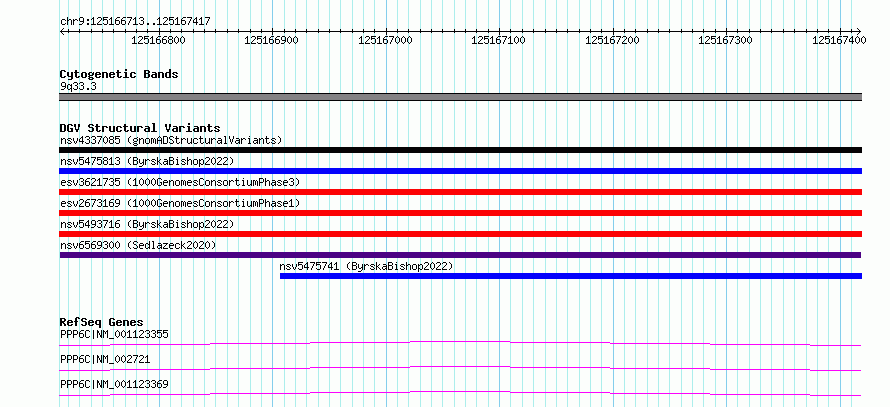Click ruler position 125167400

[x=839, y=40]
